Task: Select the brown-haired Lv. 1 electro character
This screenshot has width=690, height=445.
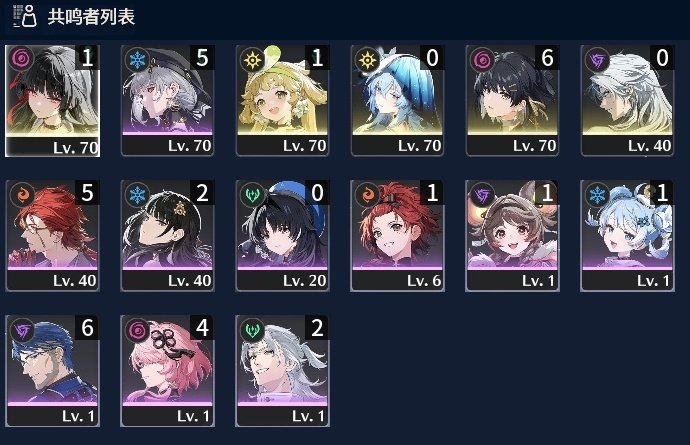Action: click(x=512, y=235)
